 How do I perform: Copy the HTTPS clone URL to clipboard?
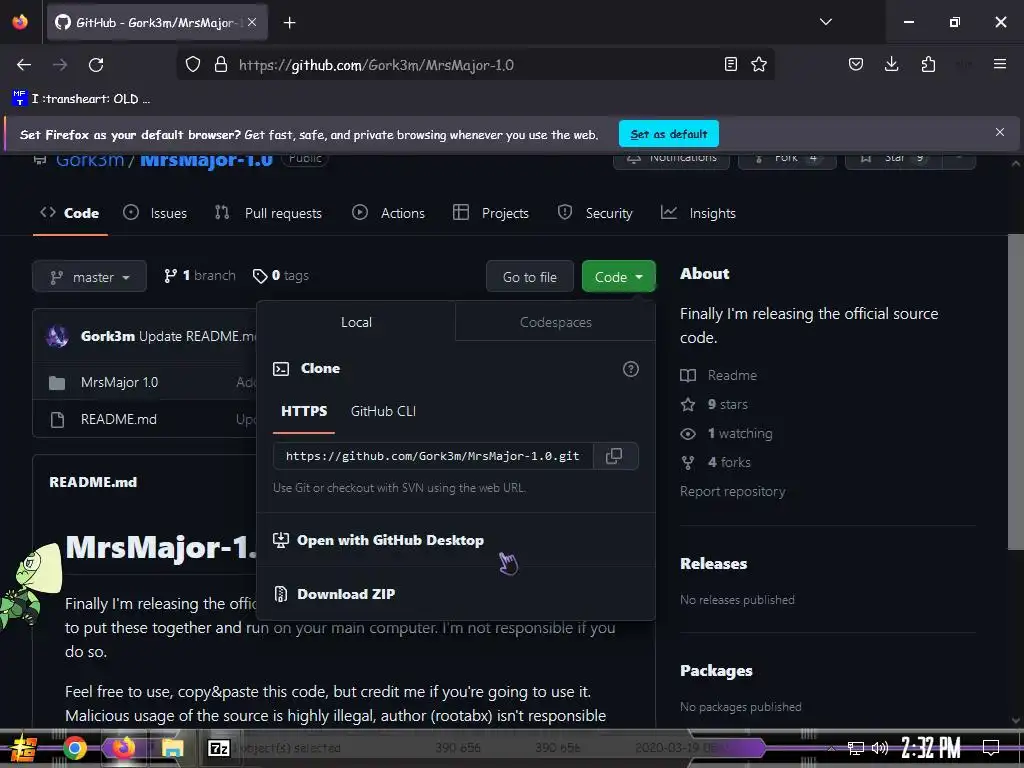(614, 456)
